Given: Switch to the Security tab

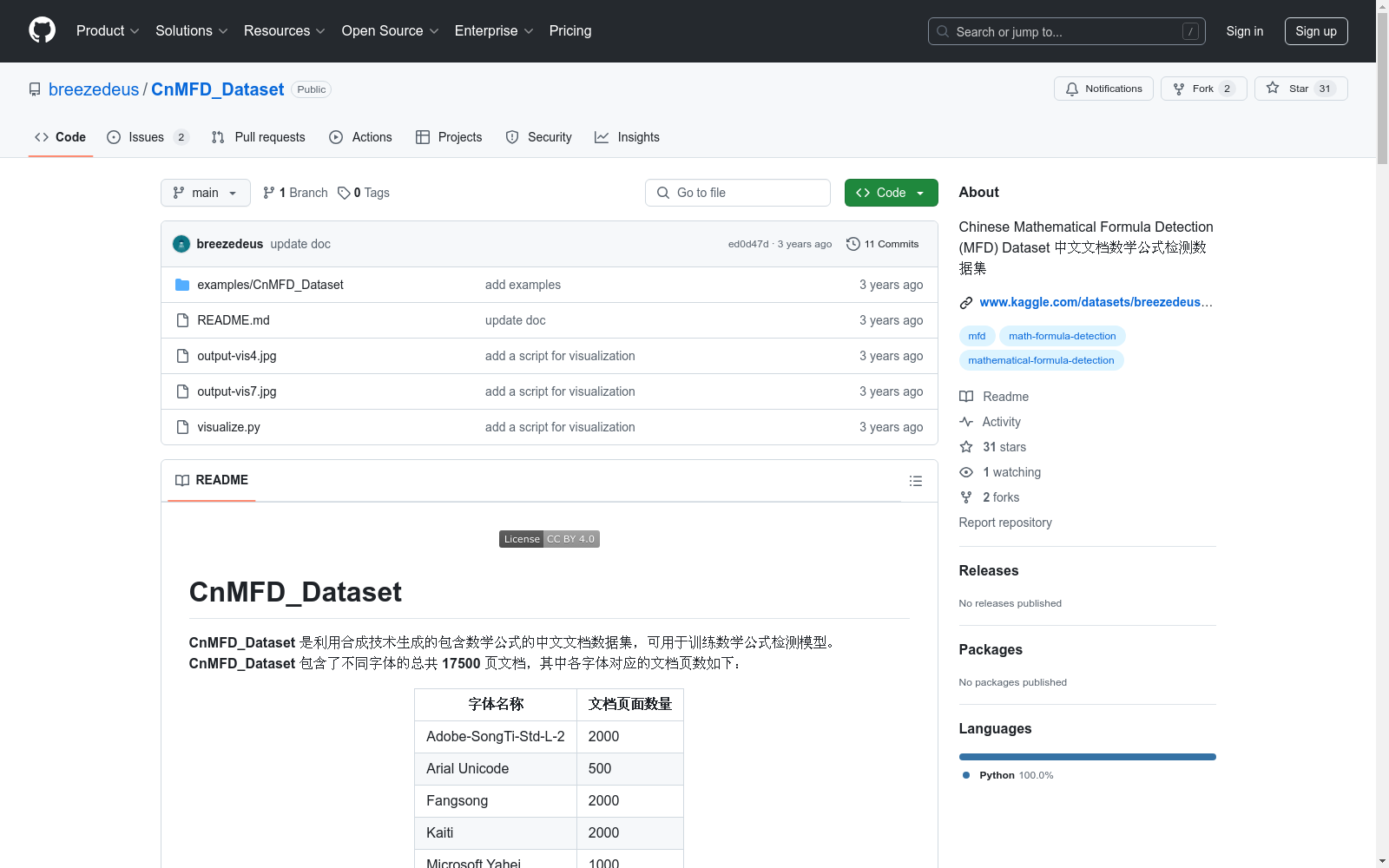Looking at the screenshot, I should coord(539,137).
